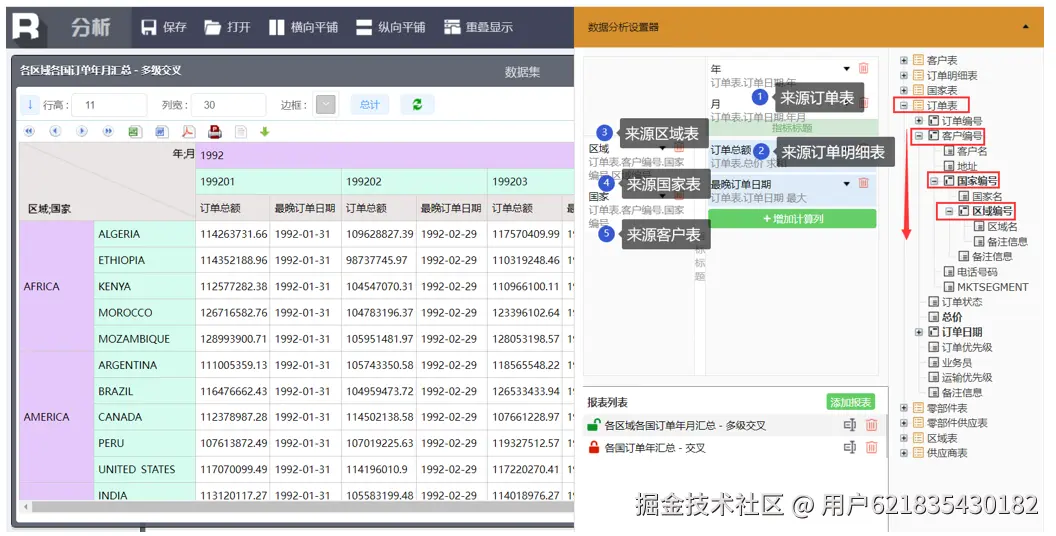Click the R application logo
The image size is (1056, 536).
coord(27,27)
